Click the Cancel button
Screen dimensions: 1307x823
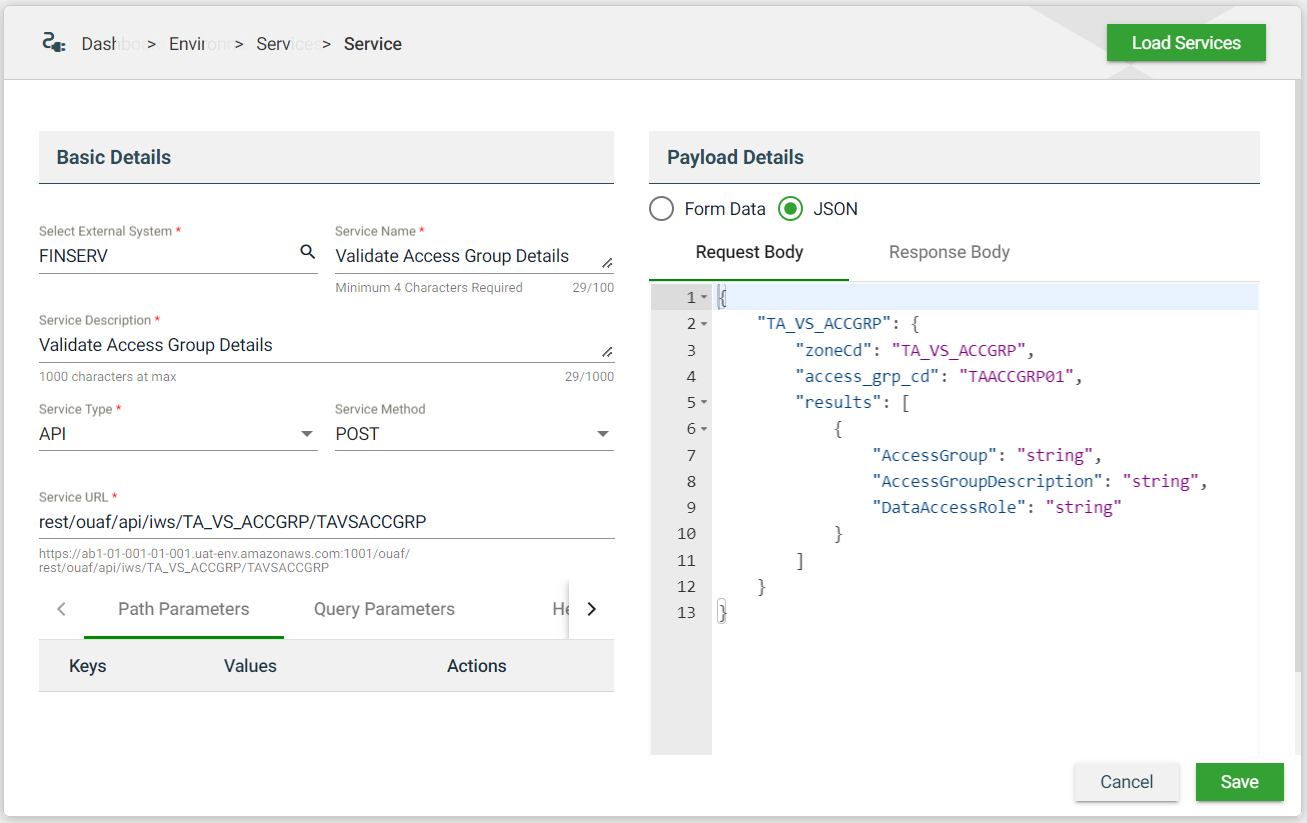tap(1127, 782)
